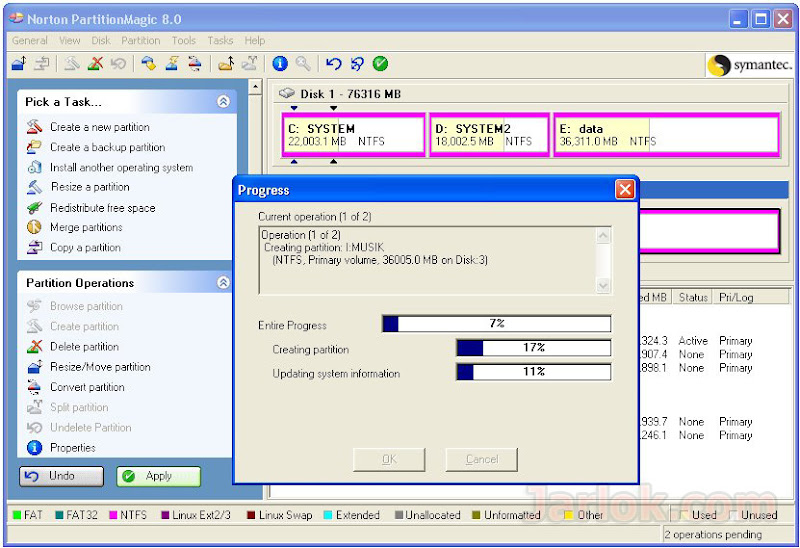Open the Help menu

coord(254,40)
